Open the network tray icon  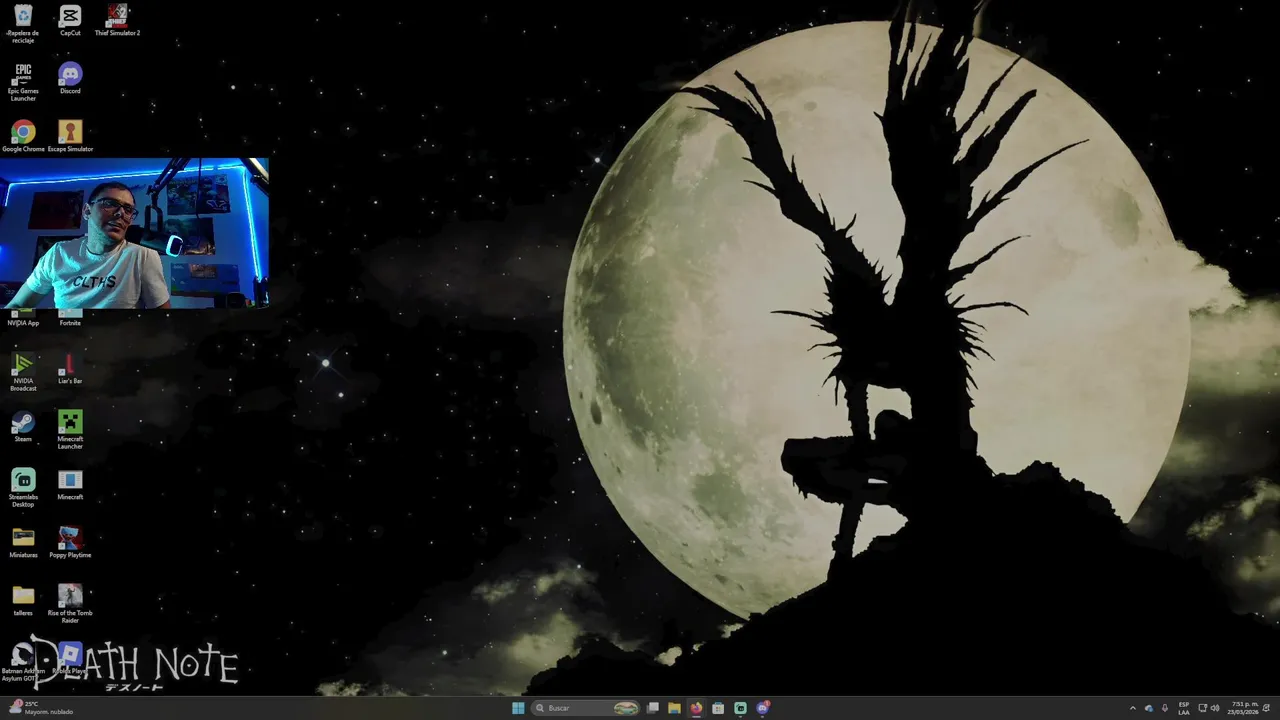click(1202, 708)
